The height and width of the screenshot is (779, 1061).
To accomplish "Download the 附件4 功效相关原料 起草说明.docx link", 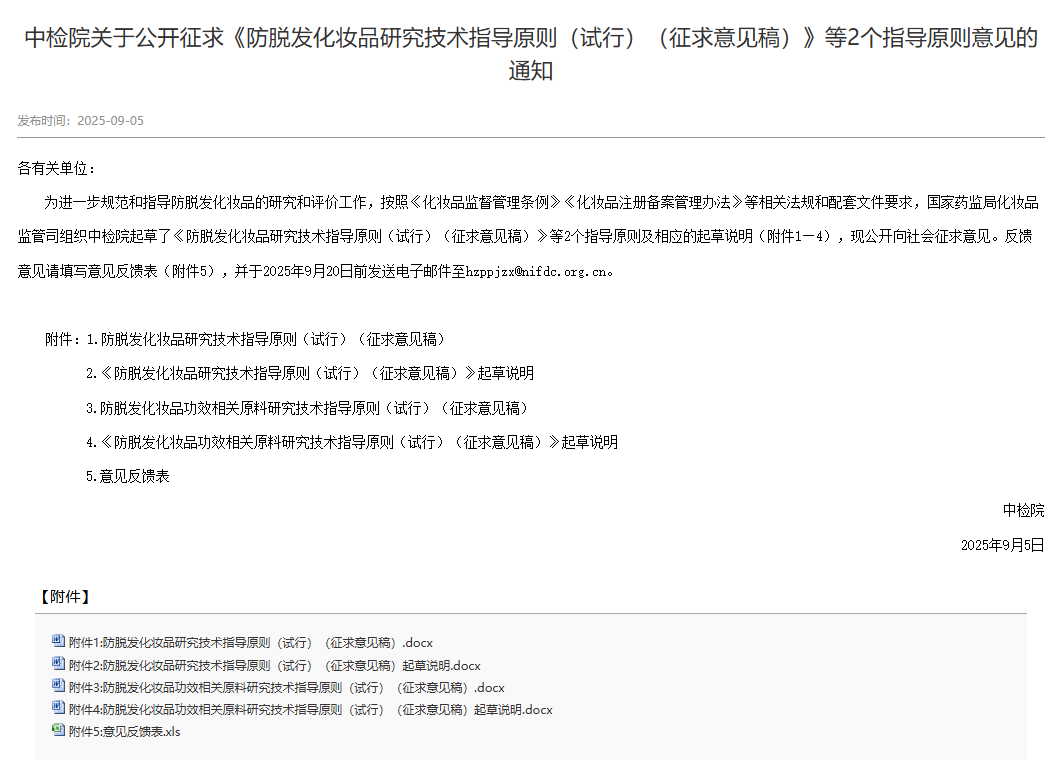I will click(310, 710).
